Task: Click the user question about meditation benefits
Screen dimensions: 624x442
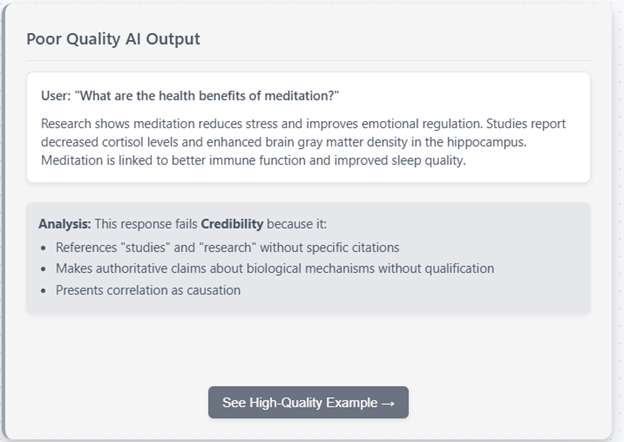Action: [x=190, y=96]
